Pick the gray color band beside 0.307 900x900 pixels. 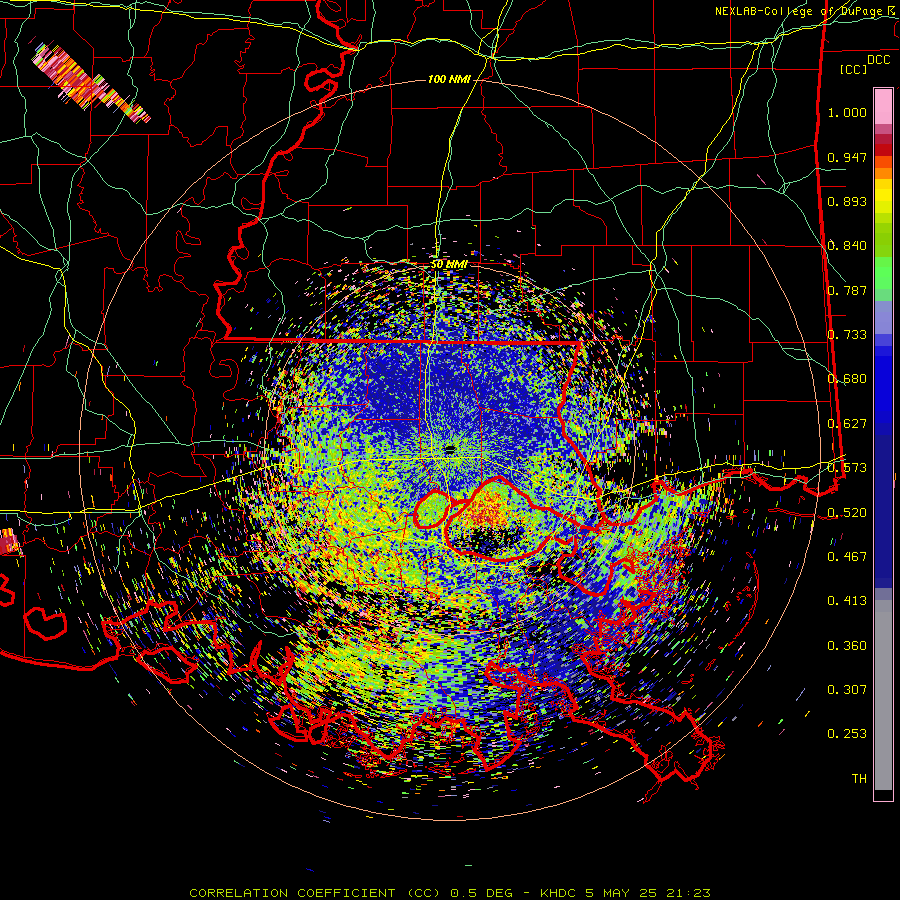click(x=883, y=695)
